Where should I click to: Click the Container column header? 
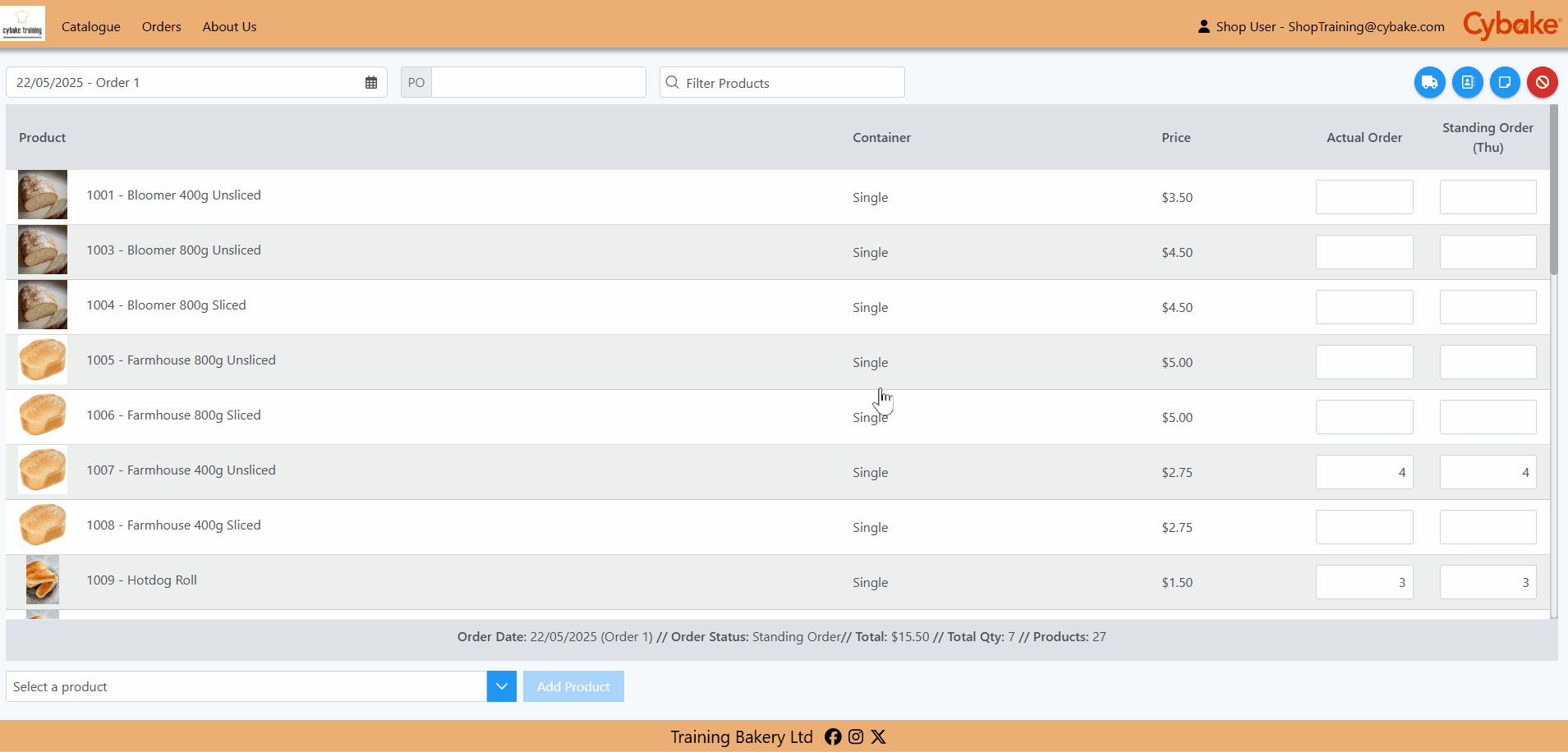click(x=881, y=138)
